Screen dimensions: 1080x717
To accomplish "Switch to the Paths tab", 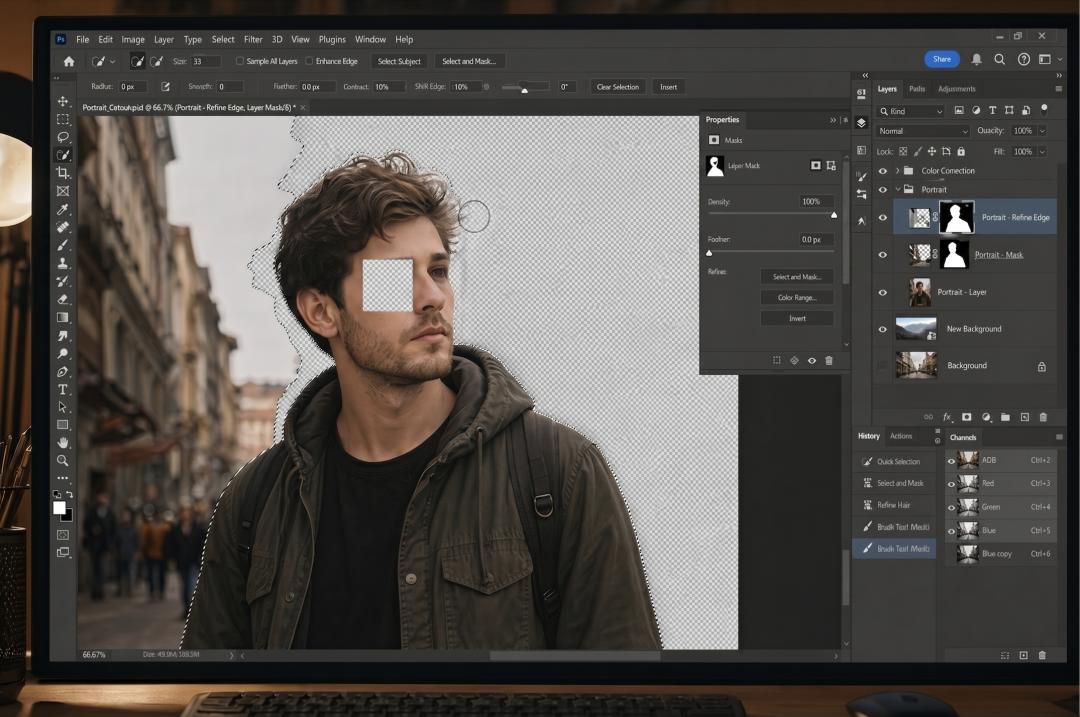I will tap(917, 89).
